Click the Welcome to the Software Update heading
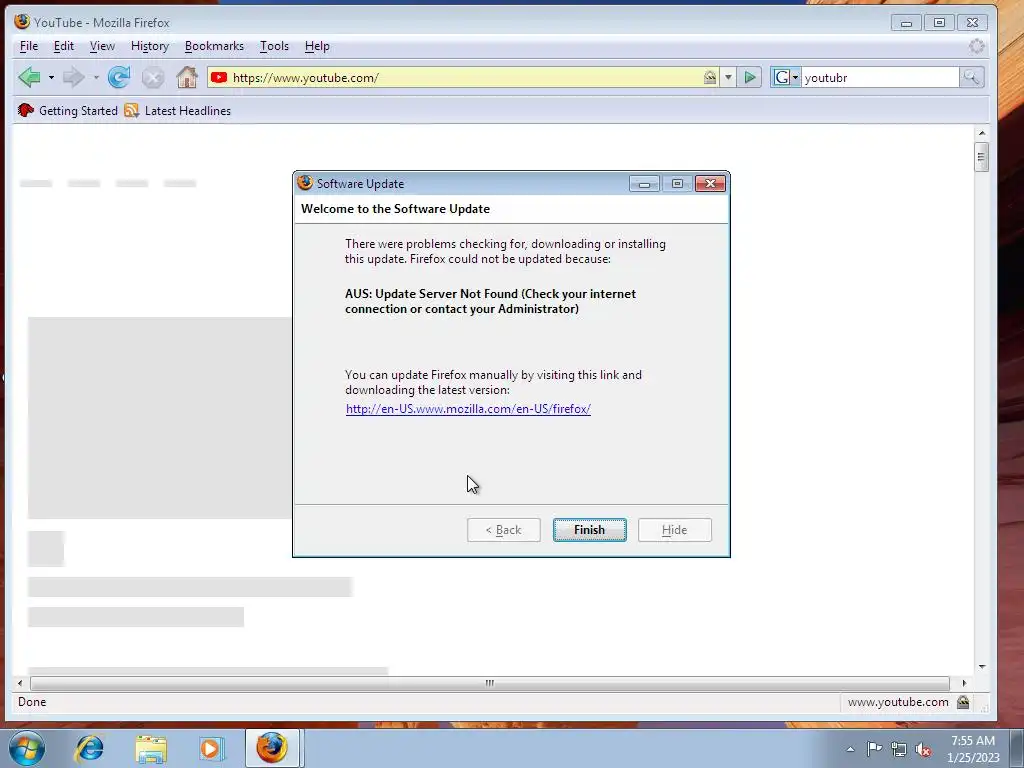 click(x=395, y=209)
